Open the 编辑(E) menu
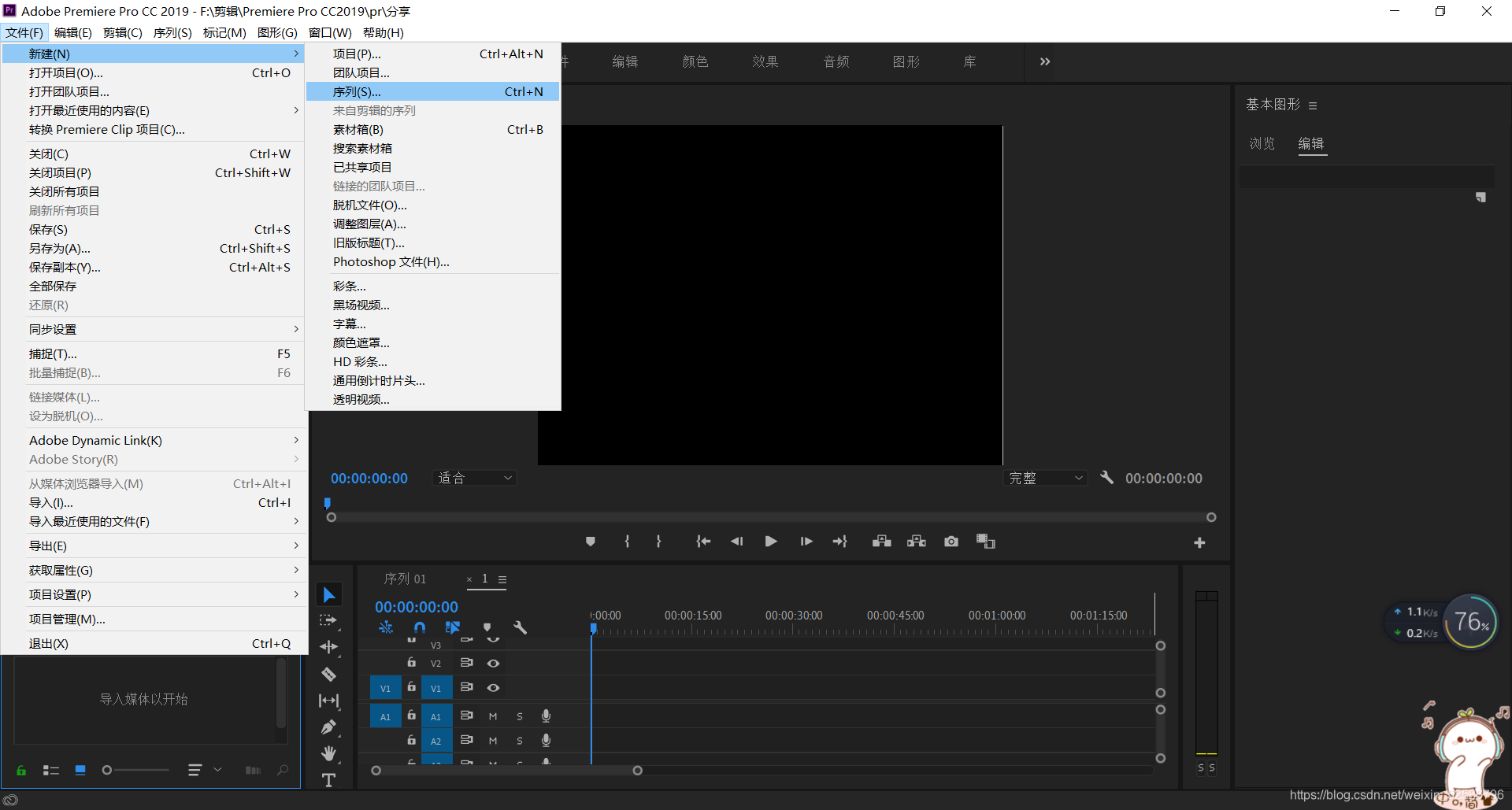Viewport: 1512px width, 810px height. click(x=72, y=32)
